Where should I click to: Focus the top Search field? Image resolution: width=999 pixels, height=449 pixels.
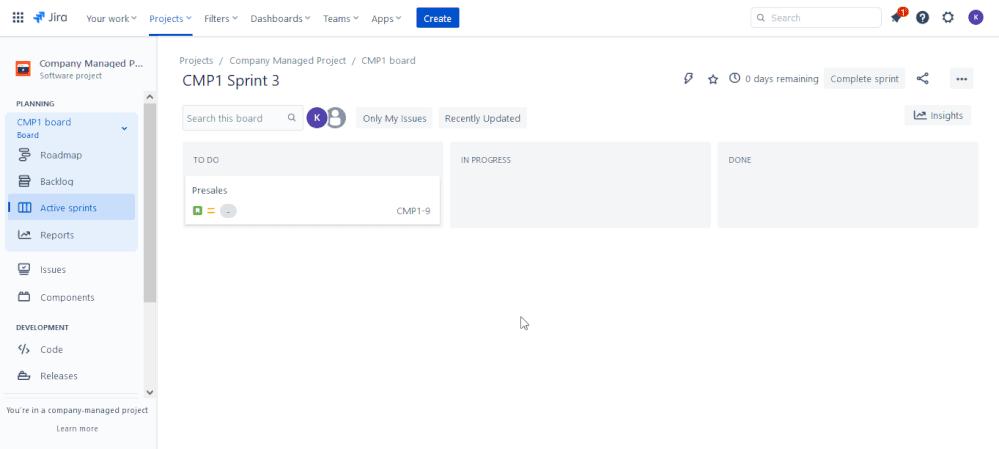coord(816,18)
